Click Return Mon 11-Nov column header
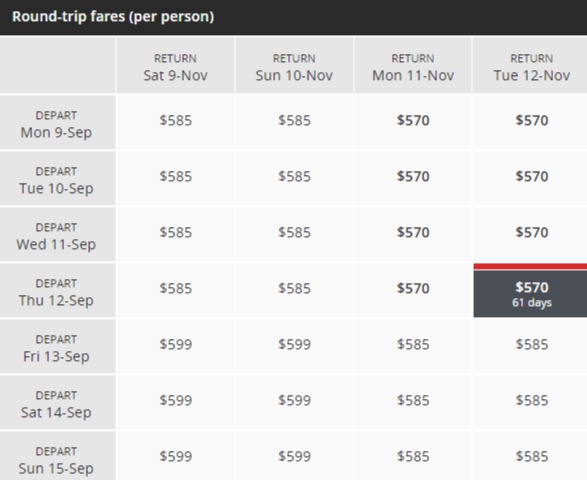This screenshot has height=480, width=587. [413, 66]
